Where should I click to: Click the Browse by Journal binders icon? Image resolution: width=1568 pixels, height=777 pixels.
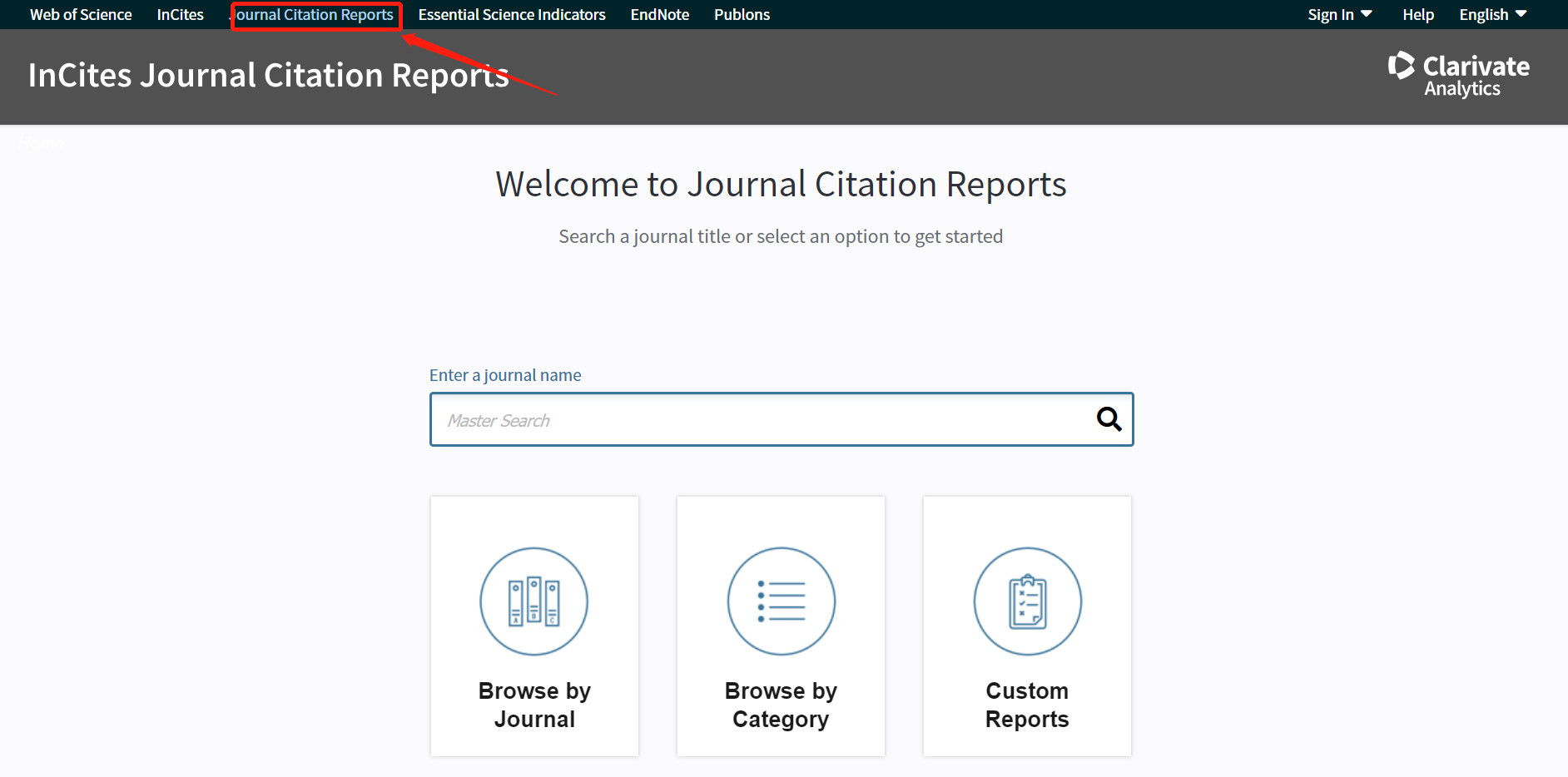pyautogui.click(x=534, y=601)
